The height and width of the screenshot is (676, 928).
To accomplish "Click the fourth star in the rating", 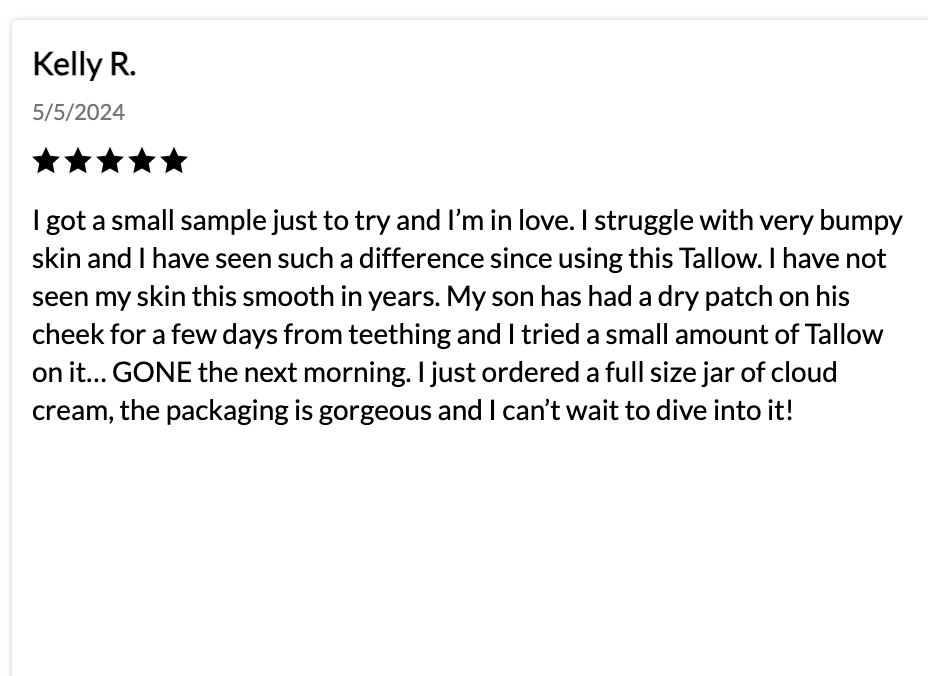I will (142, 161).
